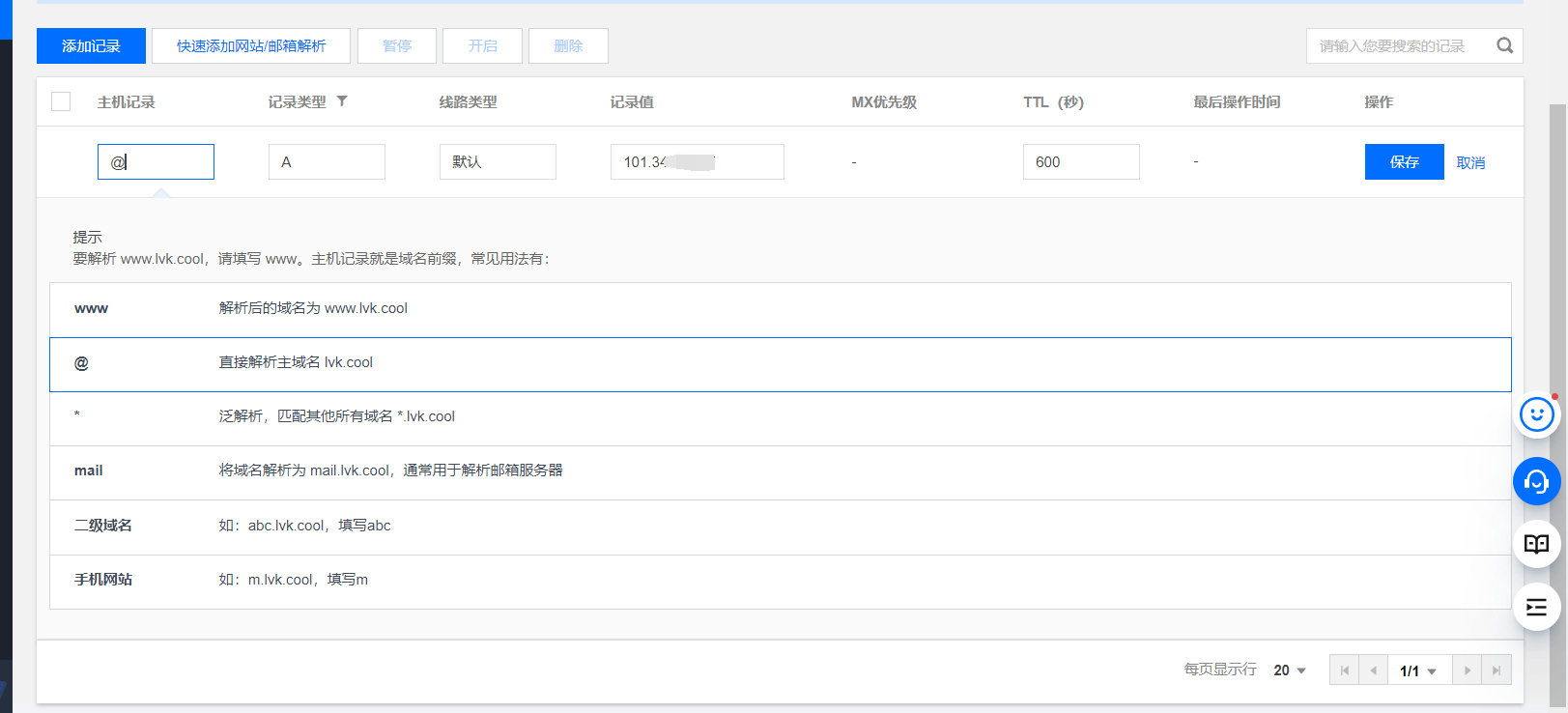Select the @ 直接解析主域名 hint row
This screenshot has width=1568, height=713.
pos(781,364)
